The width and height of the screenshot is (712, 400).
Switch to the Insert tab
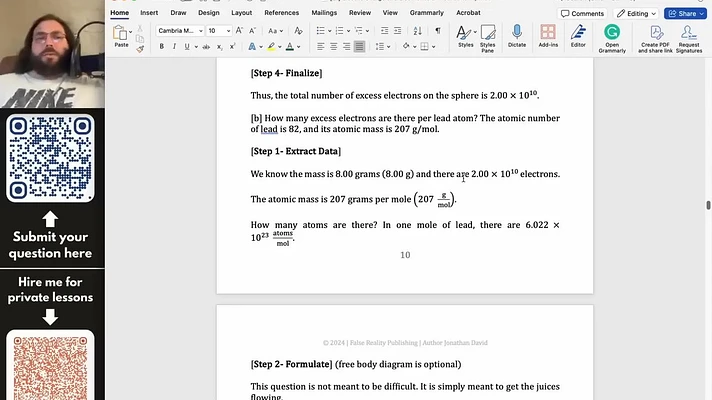click(149, 13)
